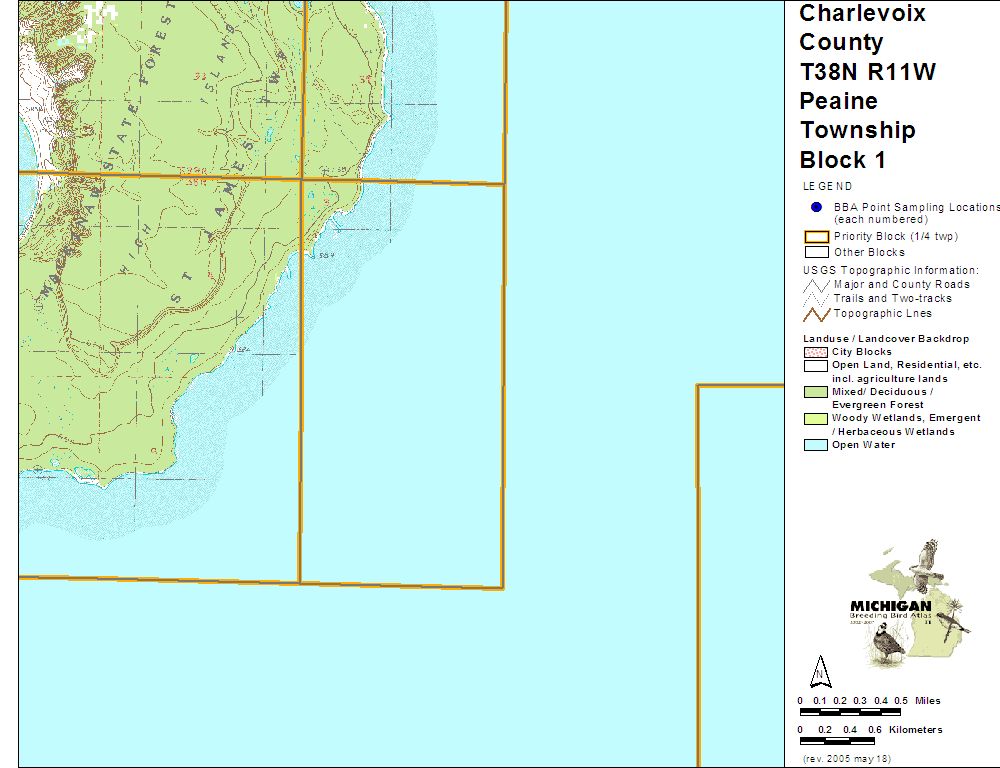Click the quail illustration in the logo
Viewport: 1000px width, 768px height.
(x=886, y=643)
